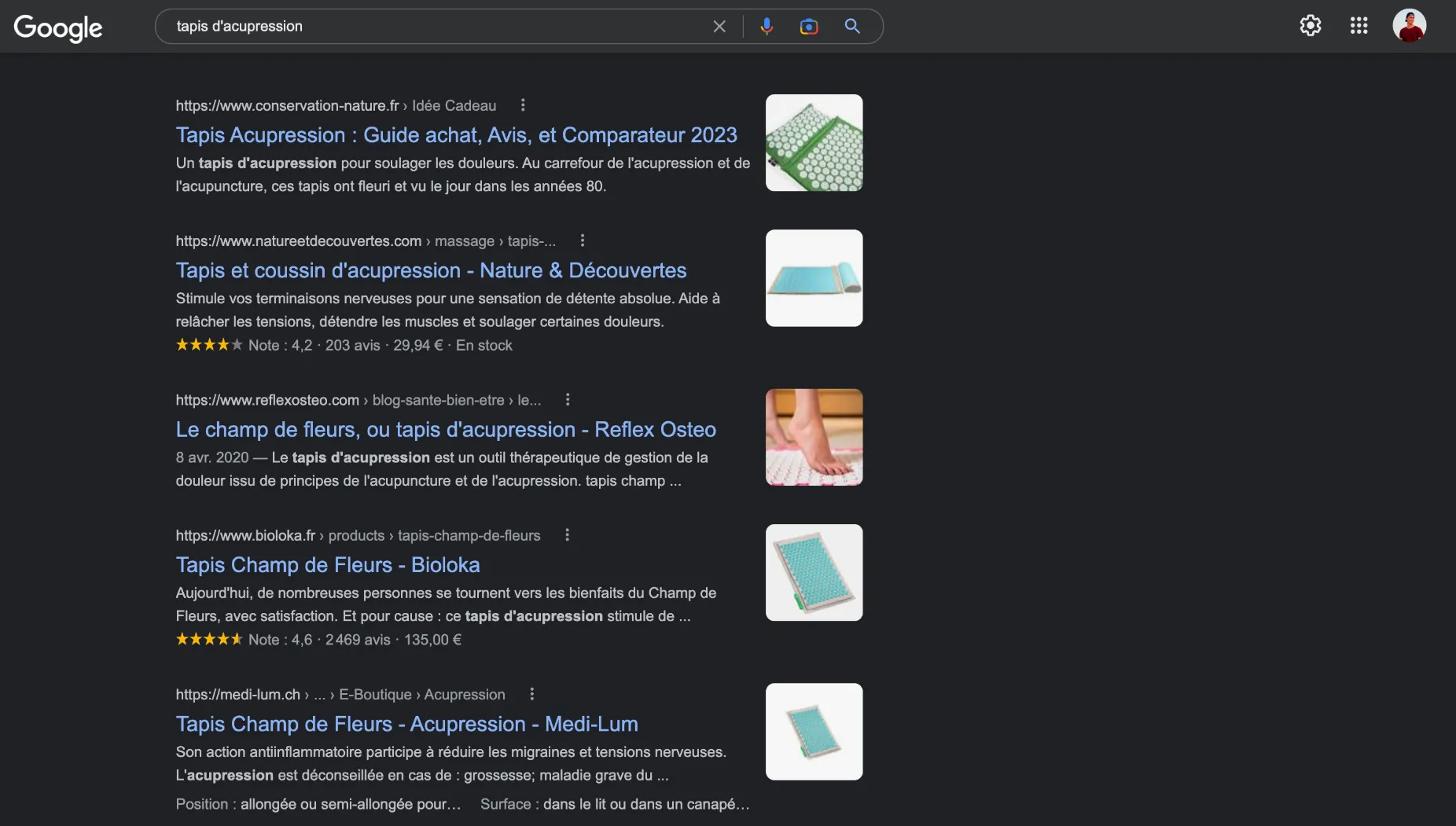Open more options for conservation-nature.fr result

[523, 105]
